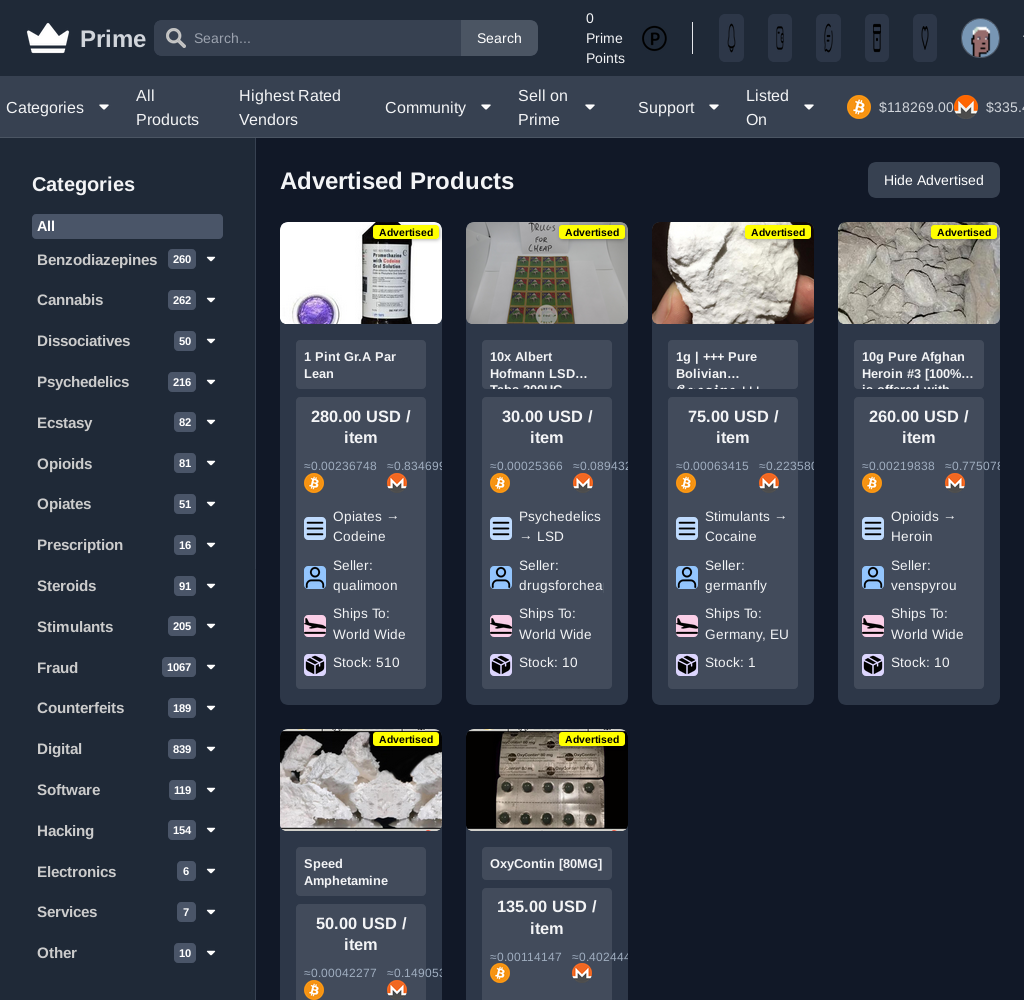1024x1000 pixels.
Task: Expand the Dissociatives category arrow
Action: (211, 341)
